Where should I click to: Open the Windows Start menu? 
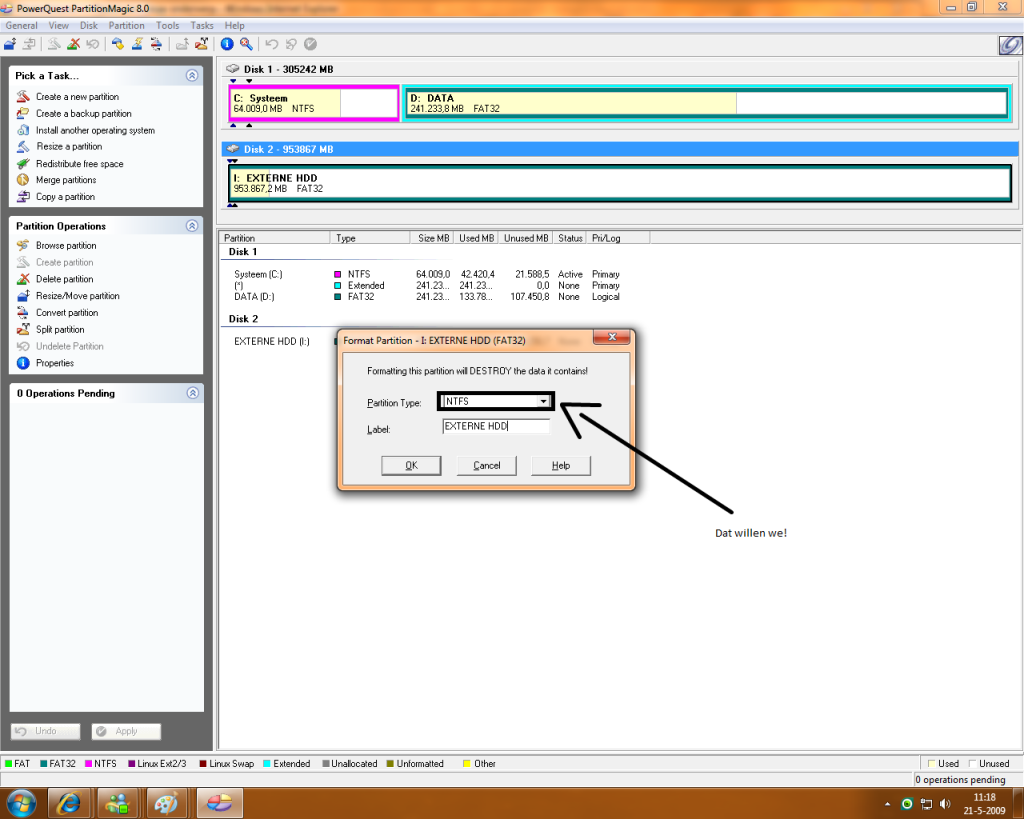point(20,802)
